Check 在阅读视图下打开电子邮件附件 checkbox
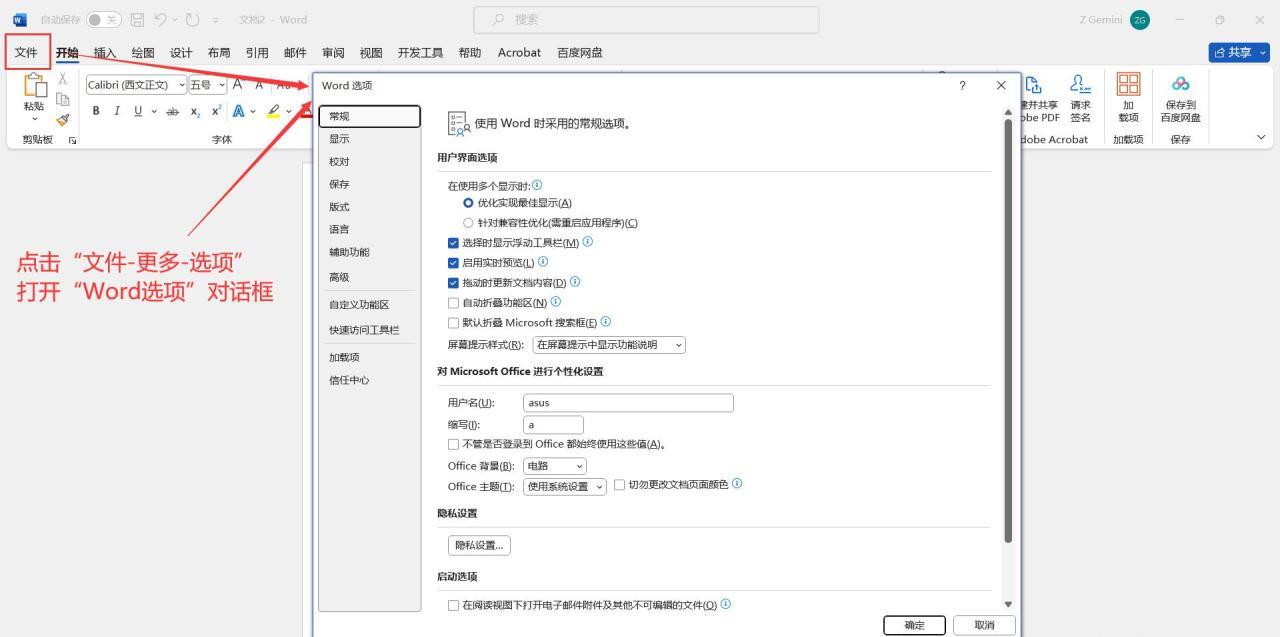 453,606
